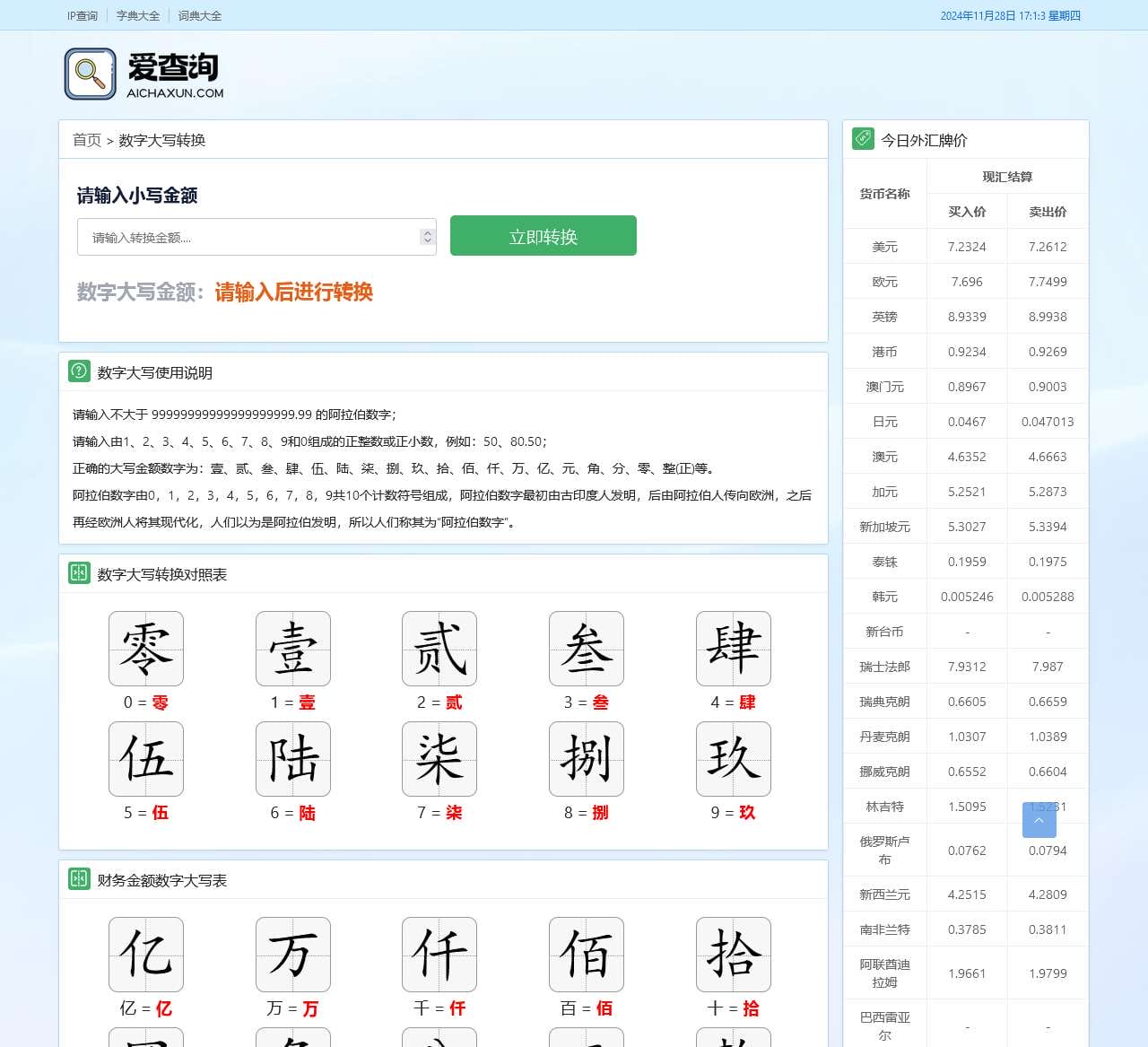Open the 词典大全 top navigation link
This screenshot has height=1047, width=1148.
(200, 15)
